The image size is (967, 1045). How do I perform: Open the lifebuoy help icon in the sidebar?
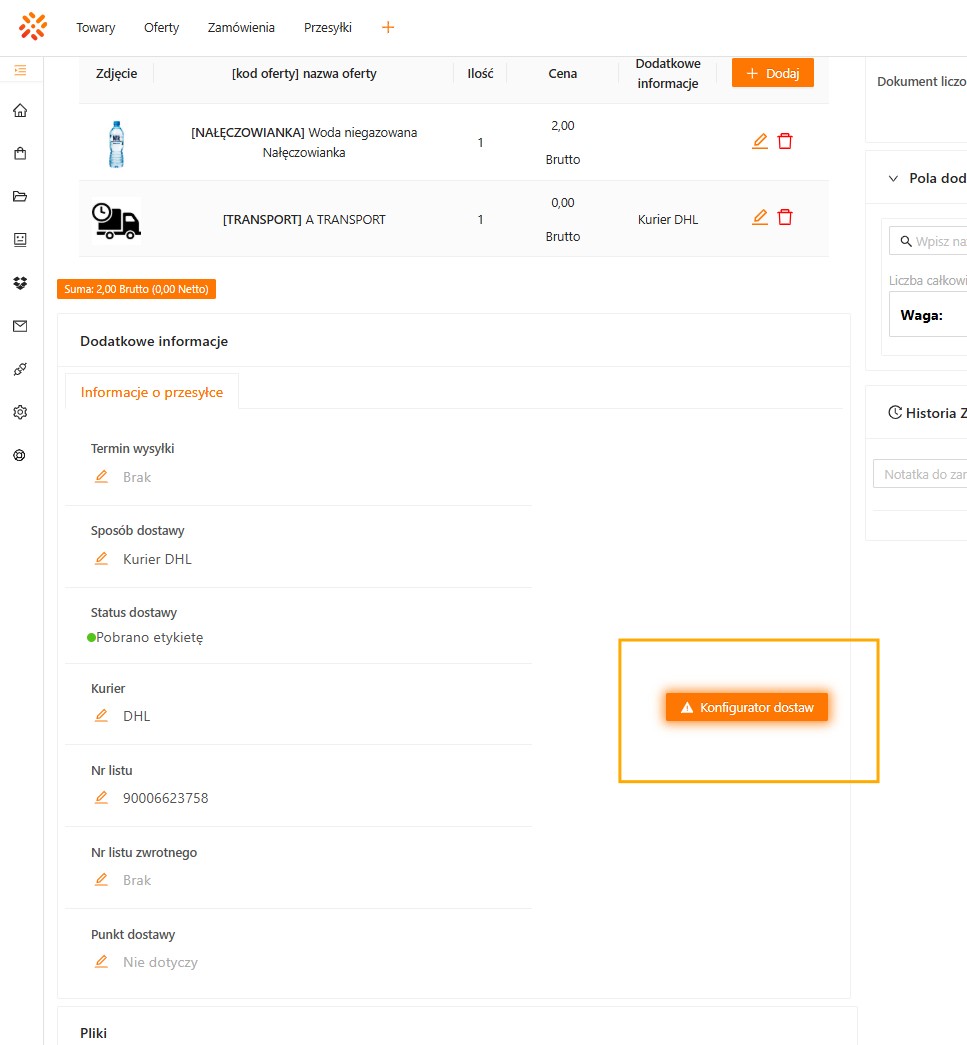pos(20,455)
